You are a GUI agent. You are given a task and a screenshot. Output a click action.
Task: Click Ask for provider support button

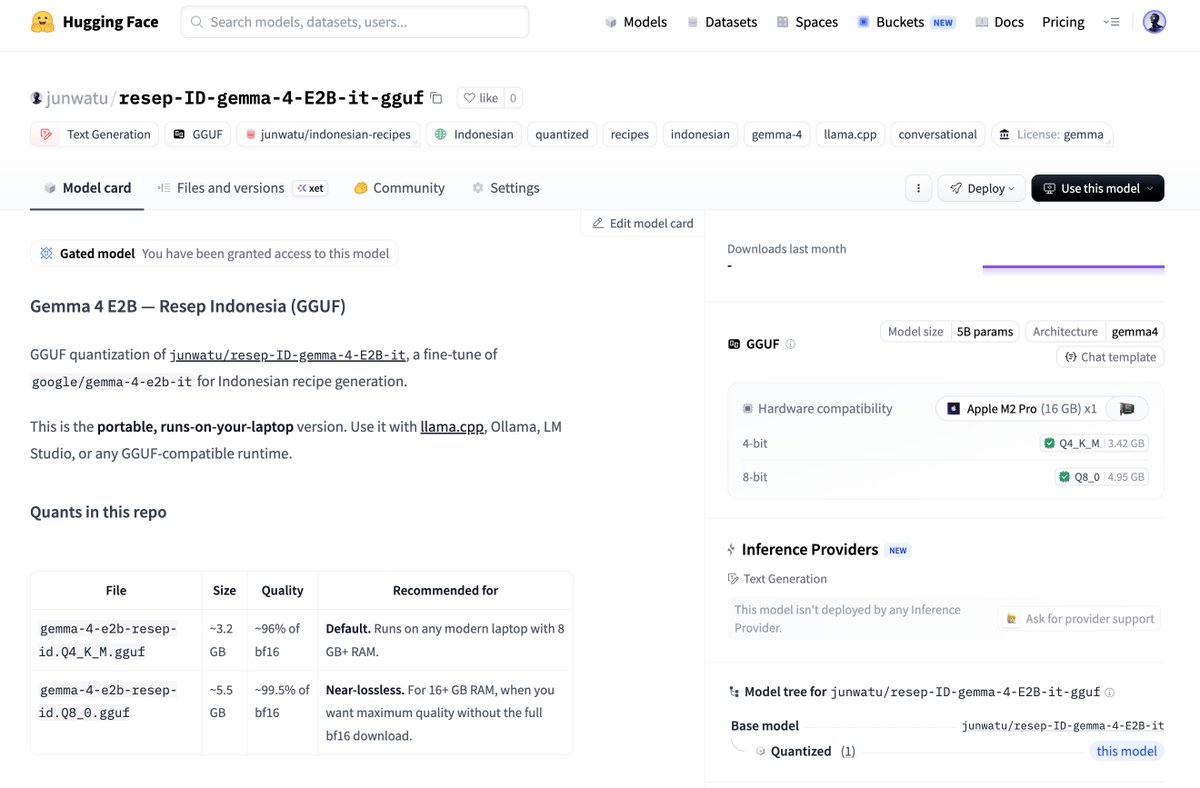click(x=1079, y=619)
